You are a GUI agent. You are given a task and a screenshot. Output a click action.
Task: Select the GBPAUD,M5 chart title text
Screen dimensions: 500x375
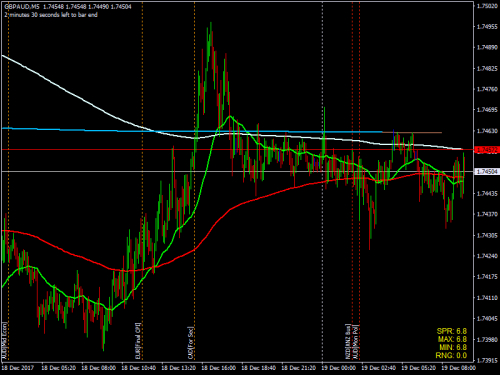point(22,7)
